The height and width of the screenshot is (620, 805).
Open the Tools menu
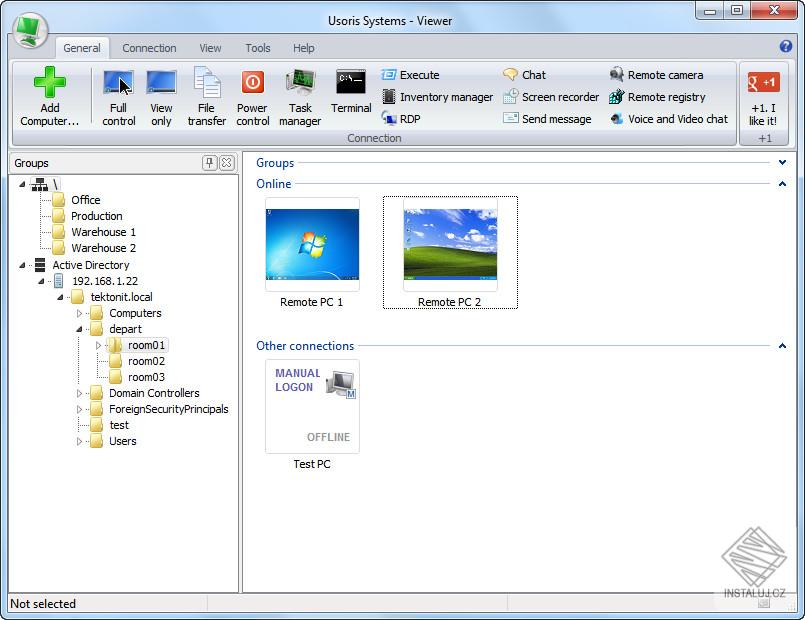coord(257,47)
